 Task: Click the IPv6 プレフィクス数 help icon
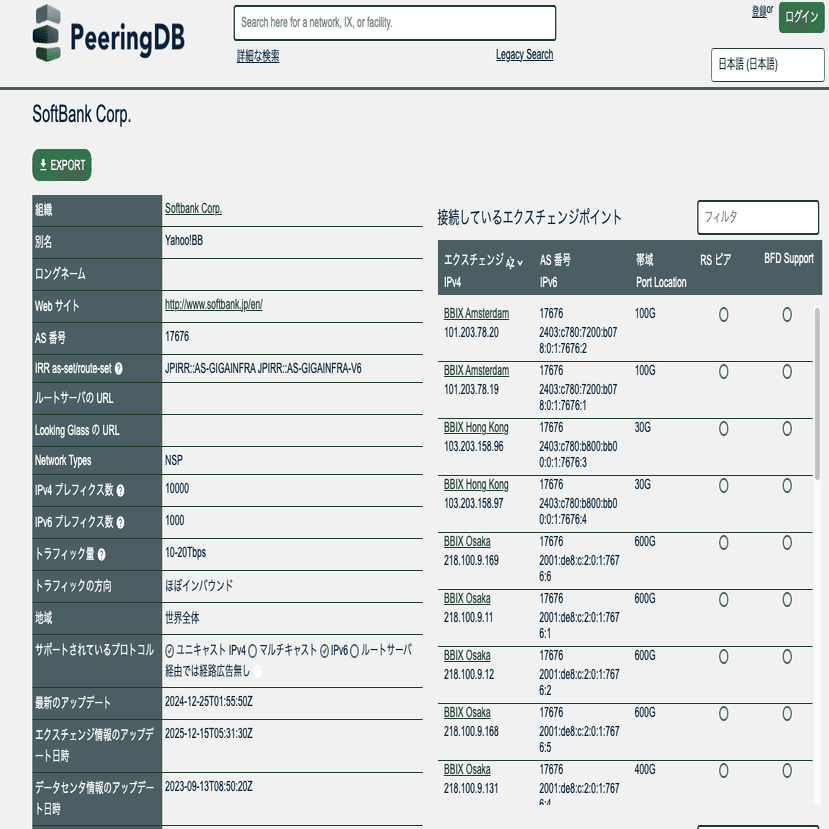click(x=121, y=521)
